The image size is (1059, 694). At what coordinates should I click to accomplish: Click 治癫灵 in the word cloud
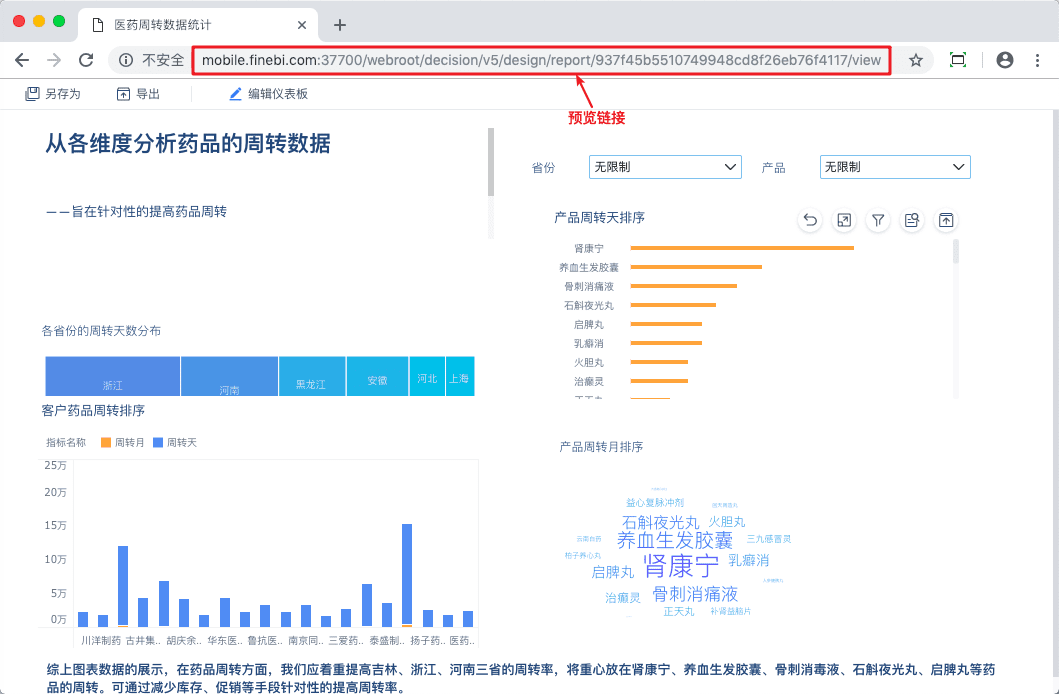coord(623,598)
